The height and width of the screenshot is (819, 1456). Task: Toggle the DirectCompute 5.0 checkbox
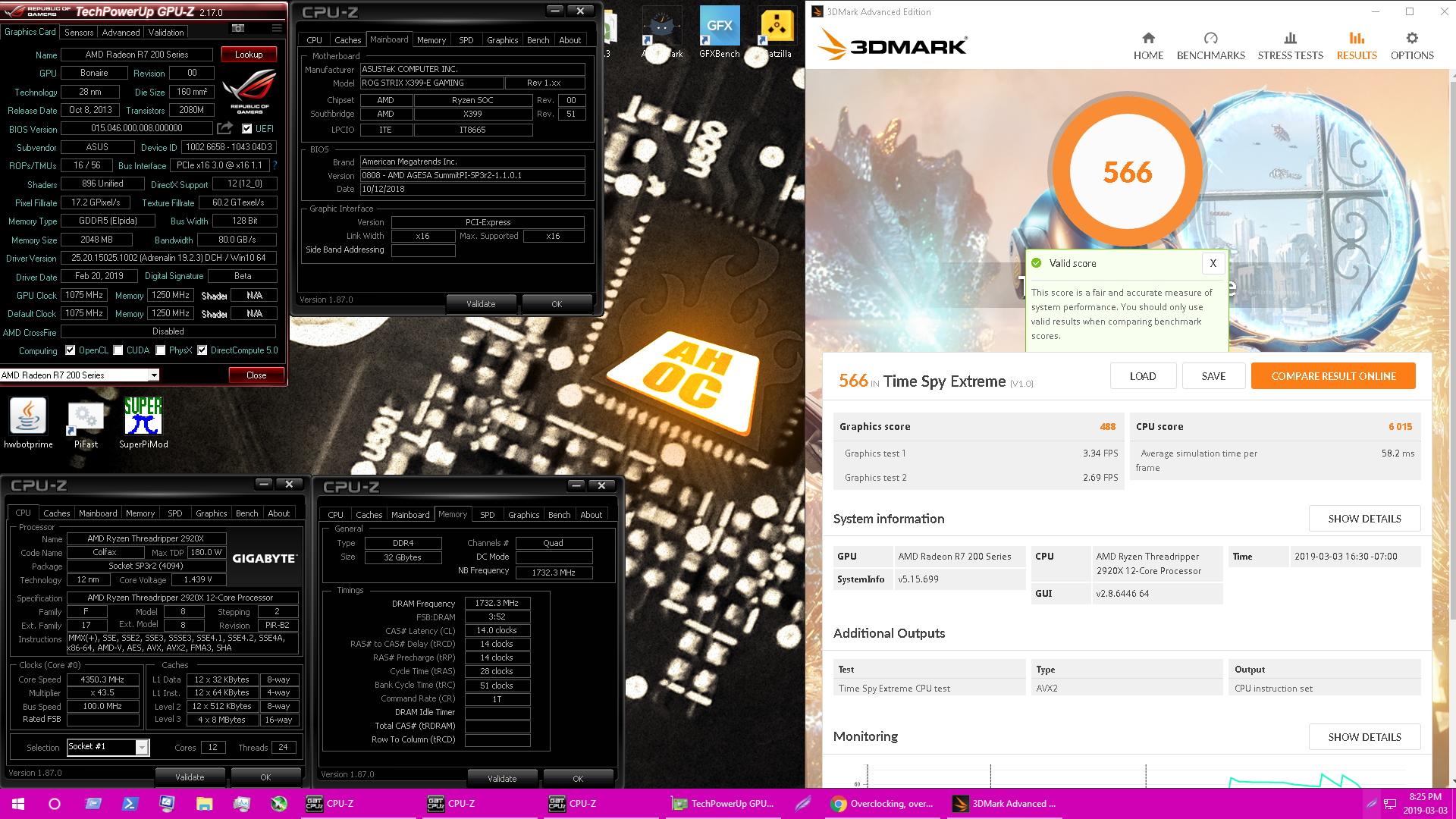(x=202, y=350)
